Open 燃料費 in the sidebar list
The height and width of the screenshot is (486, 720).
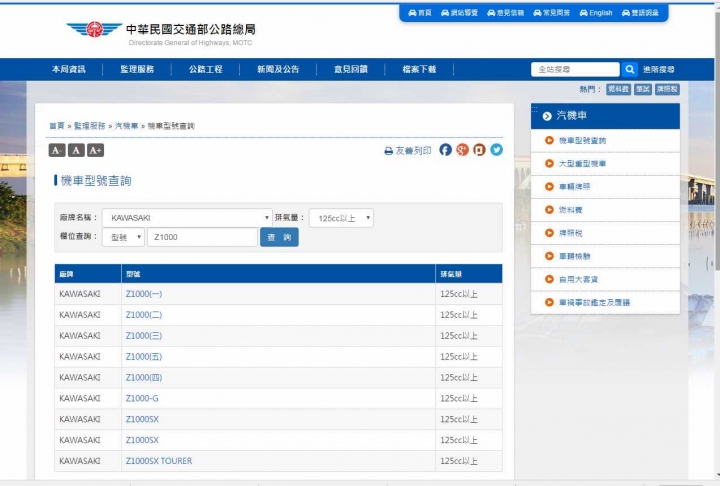point(570,210)
